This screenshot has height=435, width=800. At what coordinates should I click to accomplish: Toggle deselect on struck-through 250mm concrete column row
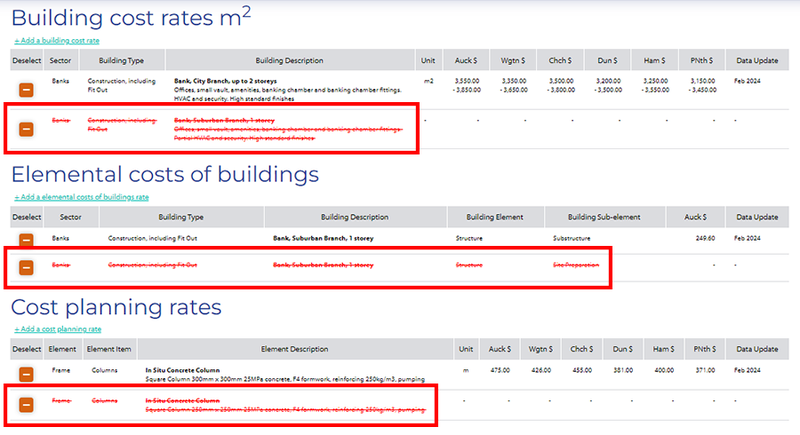[26, 404]
